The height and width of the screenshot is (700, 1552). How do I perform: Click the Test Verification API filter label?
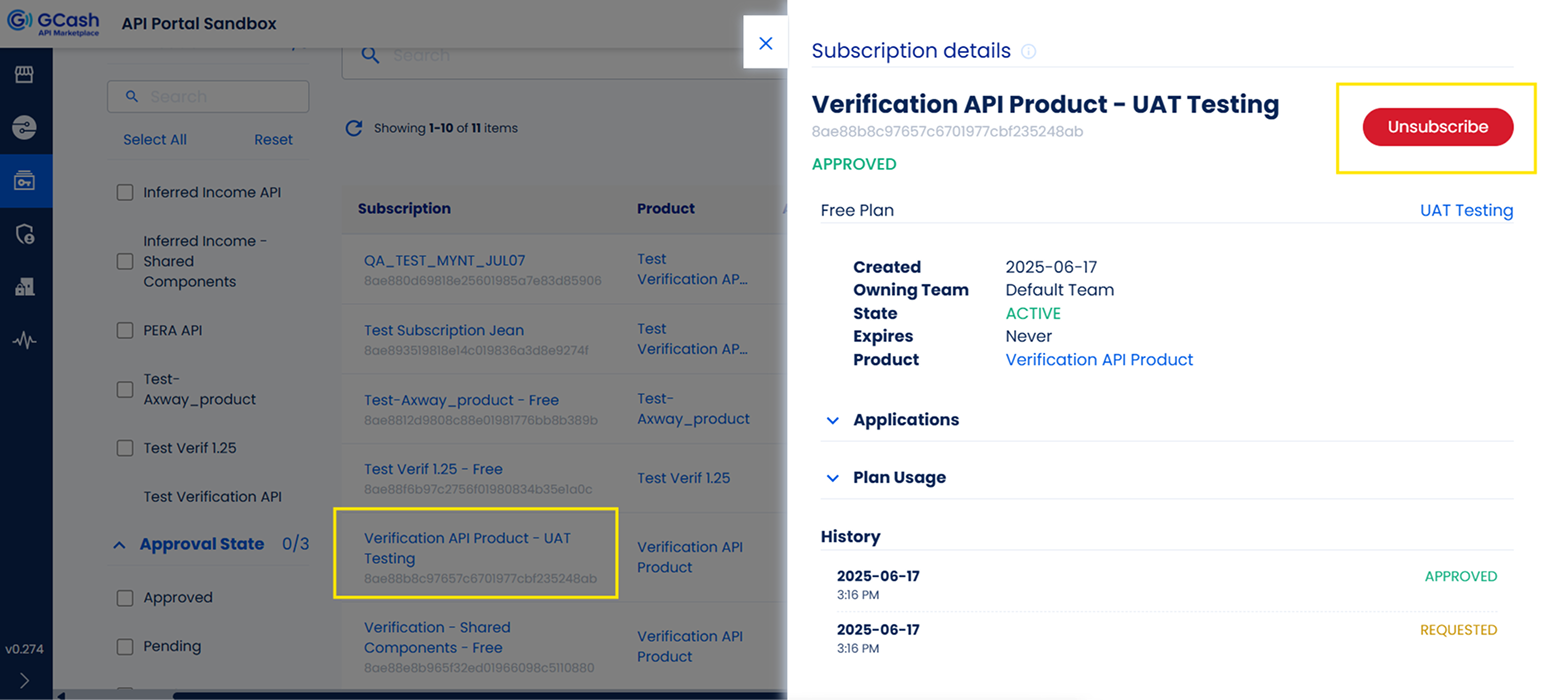(212, 497)
